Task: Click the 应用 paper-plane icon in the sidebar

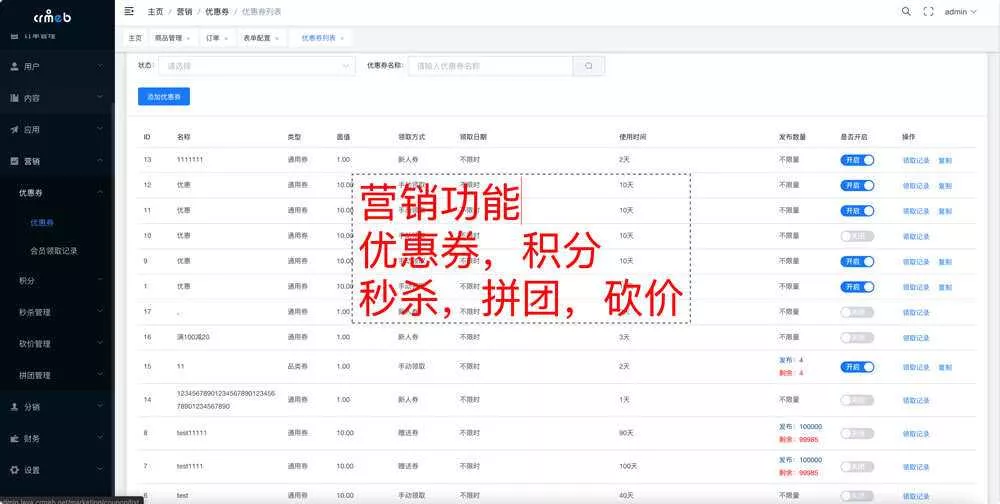Action: (15, 130)
